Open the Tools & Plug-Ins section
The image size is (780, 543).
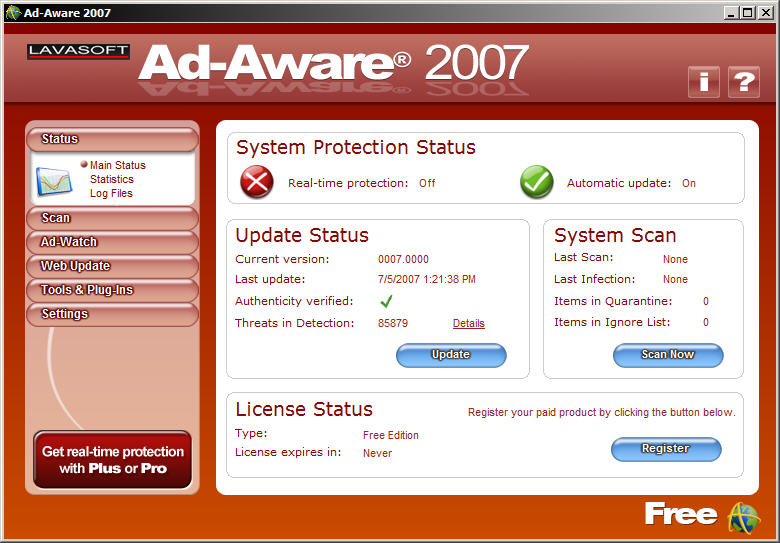[x=112, y=289]
